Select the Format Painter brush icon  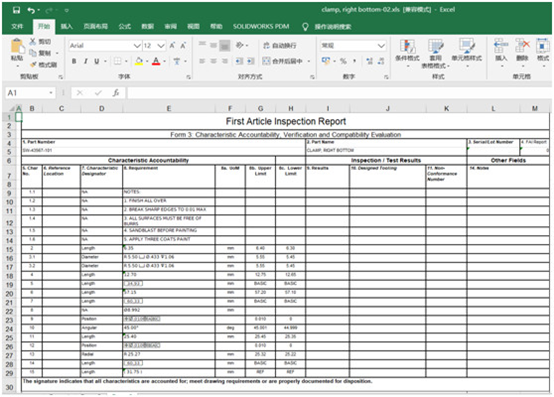tap(34, 65)
